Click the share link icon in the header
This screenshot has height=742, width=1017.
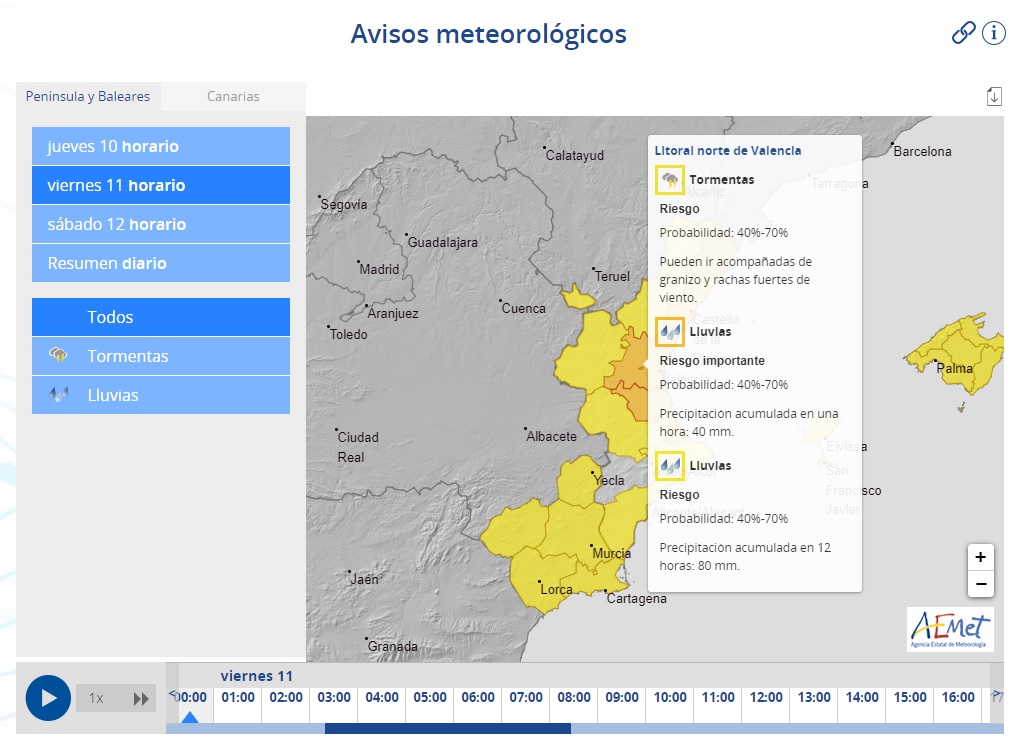pyautogui.click(x=962, y=32)
